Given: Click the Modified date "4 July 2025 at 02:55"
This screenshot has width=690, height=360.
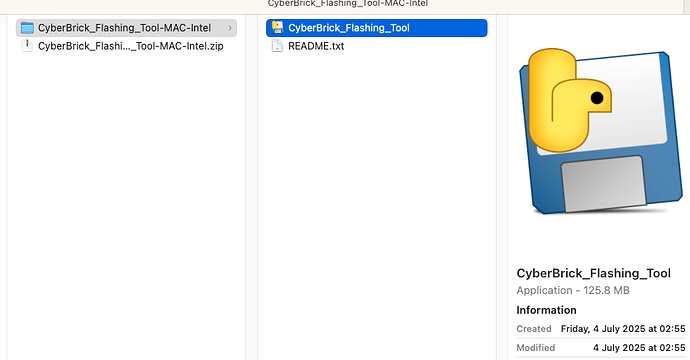Looking at the screenshot, I should point(639,348).
